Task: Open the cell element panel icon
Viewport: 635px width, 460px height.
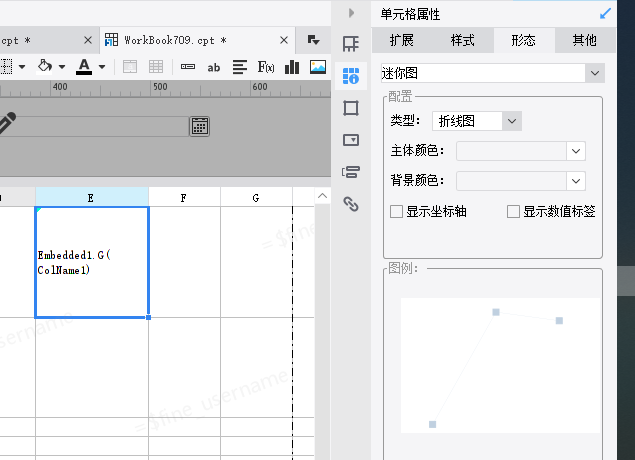Action: (351, 76)
